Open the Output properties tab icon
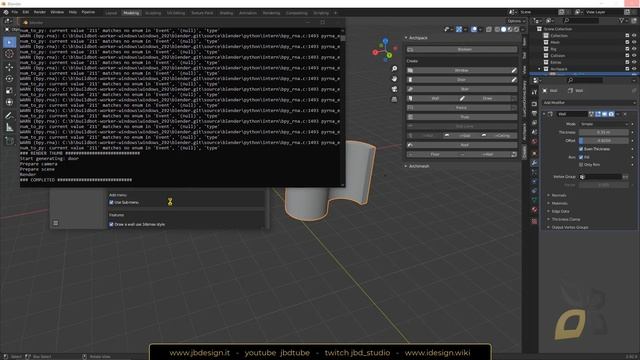 tap(534, 113)
